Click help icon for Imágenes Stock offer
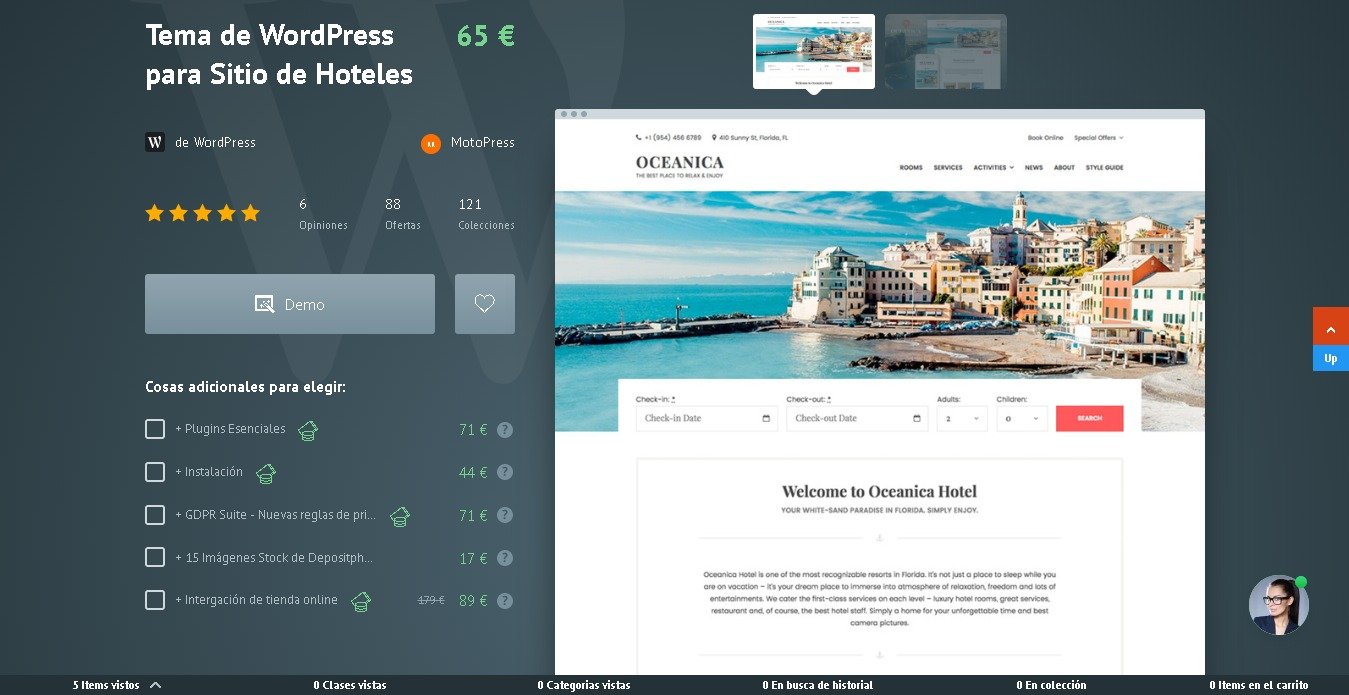Screen dimensions: 1349x695 click(x=505, y=558)
